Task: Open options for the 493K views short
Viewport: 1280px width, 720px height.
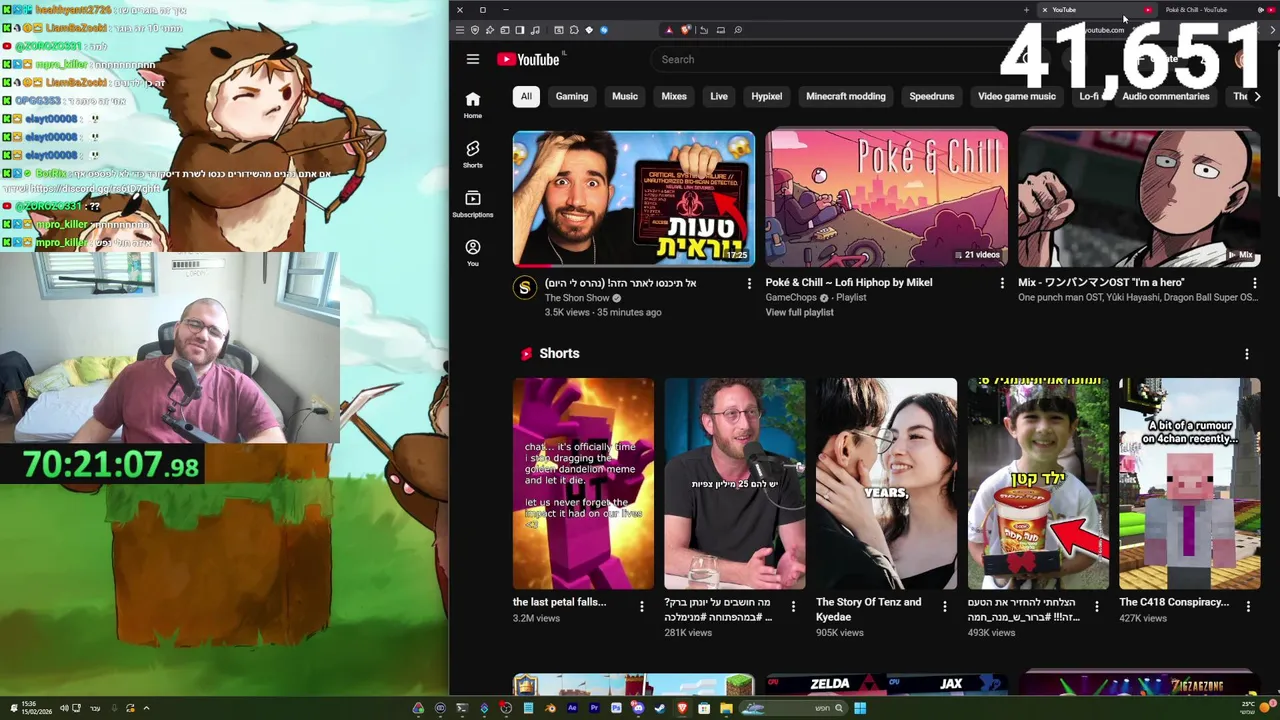Action: pyautogui.click(x=1096, y=606)
